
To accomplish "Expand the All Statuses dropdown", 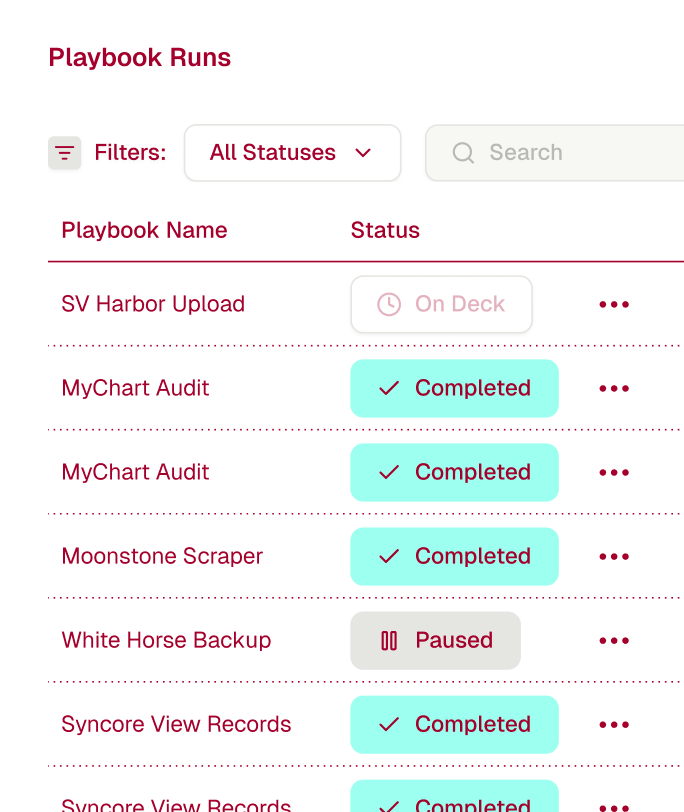I will (292, 152).
